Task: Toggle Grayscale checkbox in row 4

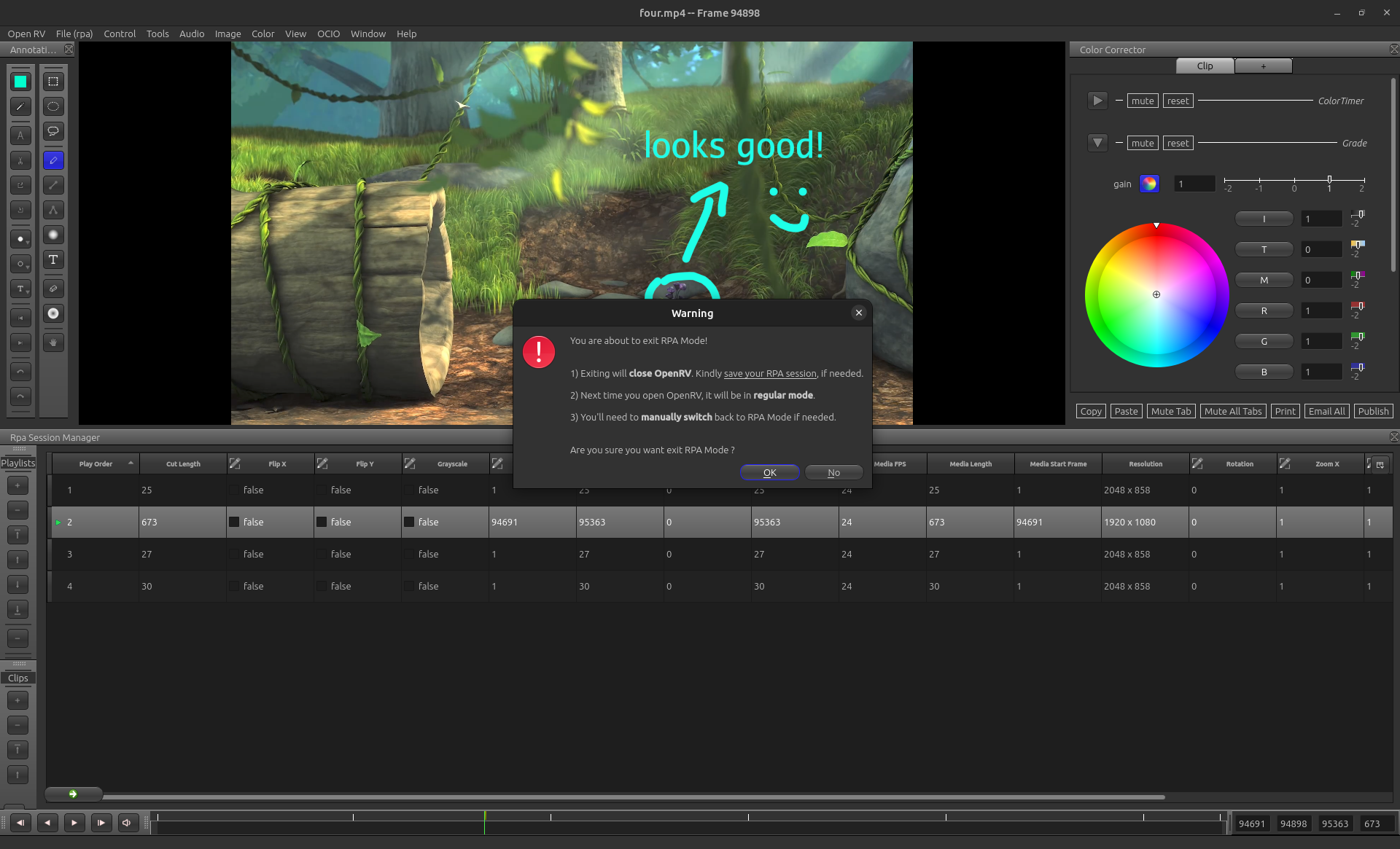Action: click(x=409, y=586)
